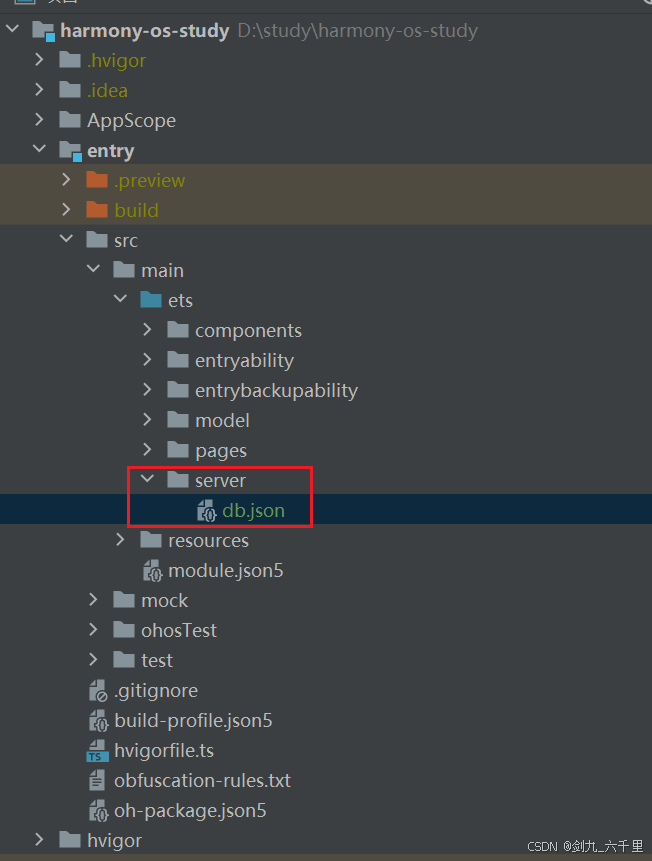
Task: Click the .hvigor folder icon
Action: [x=70, y=60]
